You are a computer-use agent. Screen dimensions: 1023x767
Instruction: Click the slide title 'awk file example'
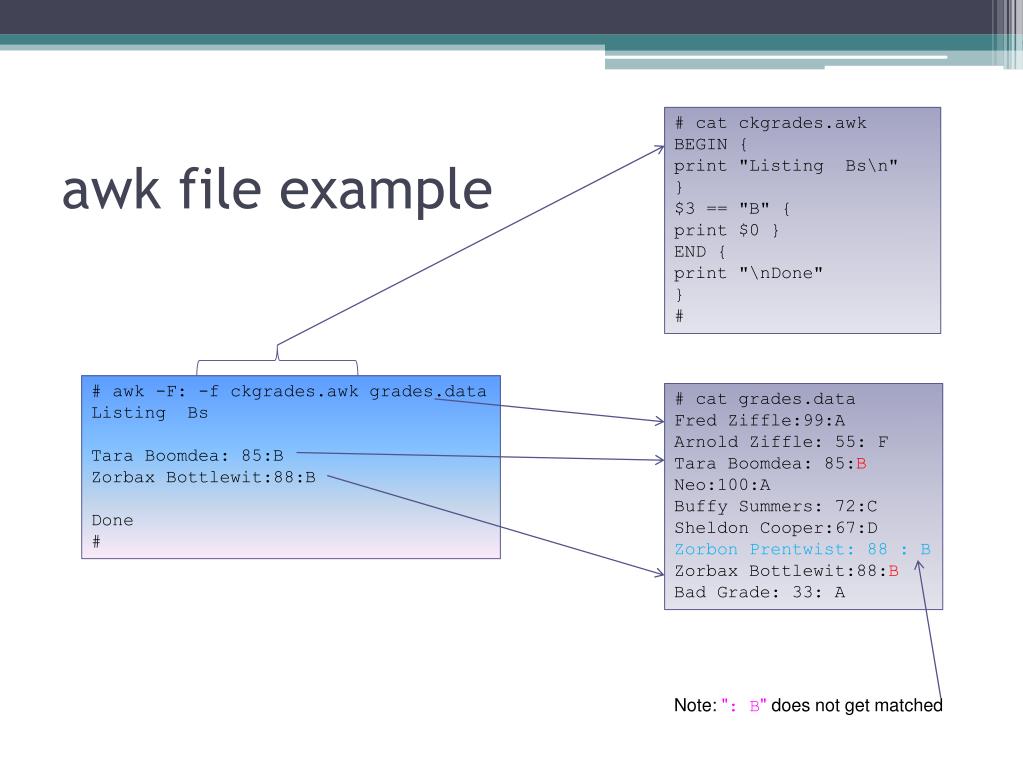tap(277, 189)
